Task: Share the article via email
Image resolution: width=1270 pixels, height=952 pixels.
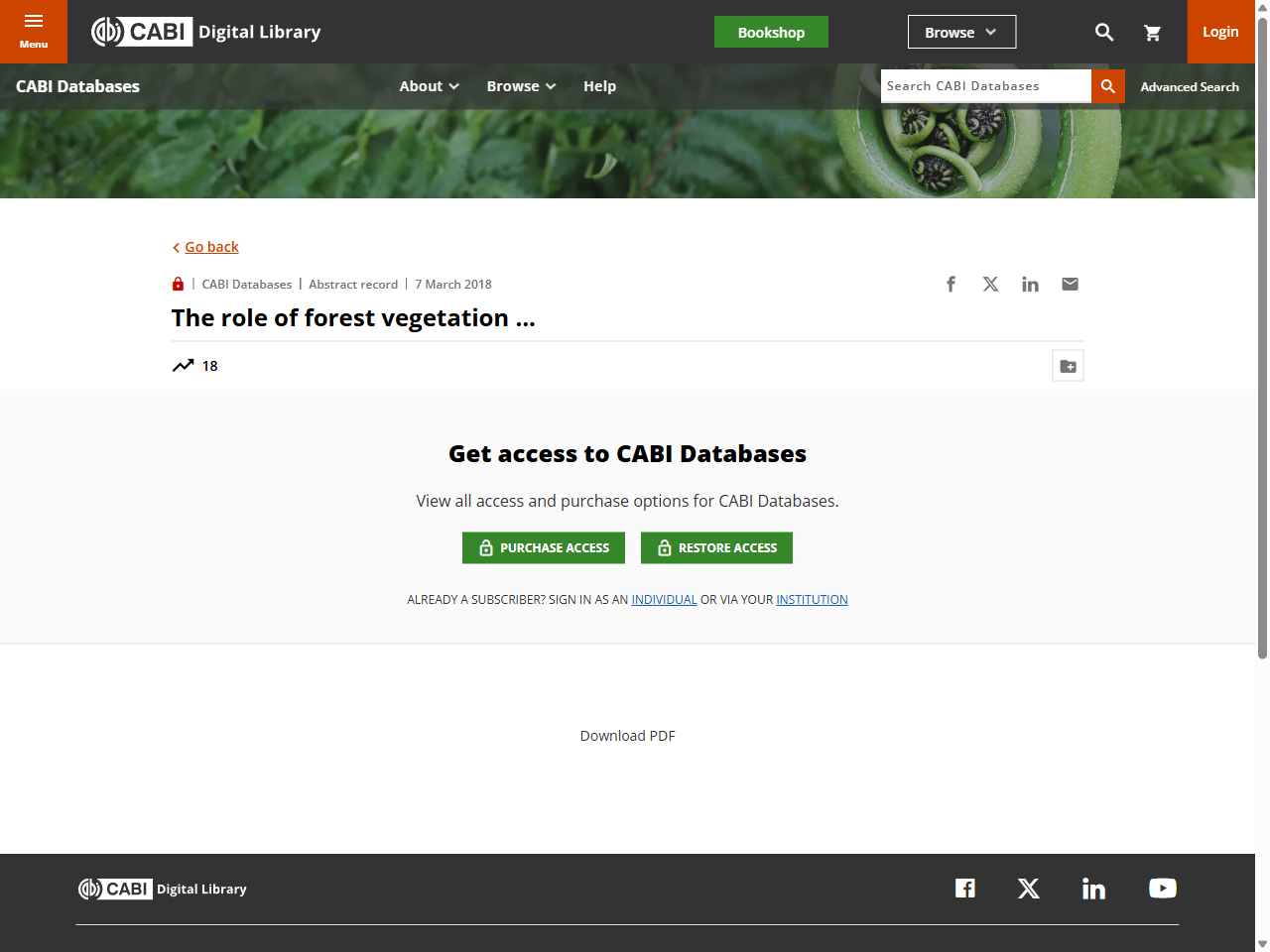Action: click(x=1070, y=284)
